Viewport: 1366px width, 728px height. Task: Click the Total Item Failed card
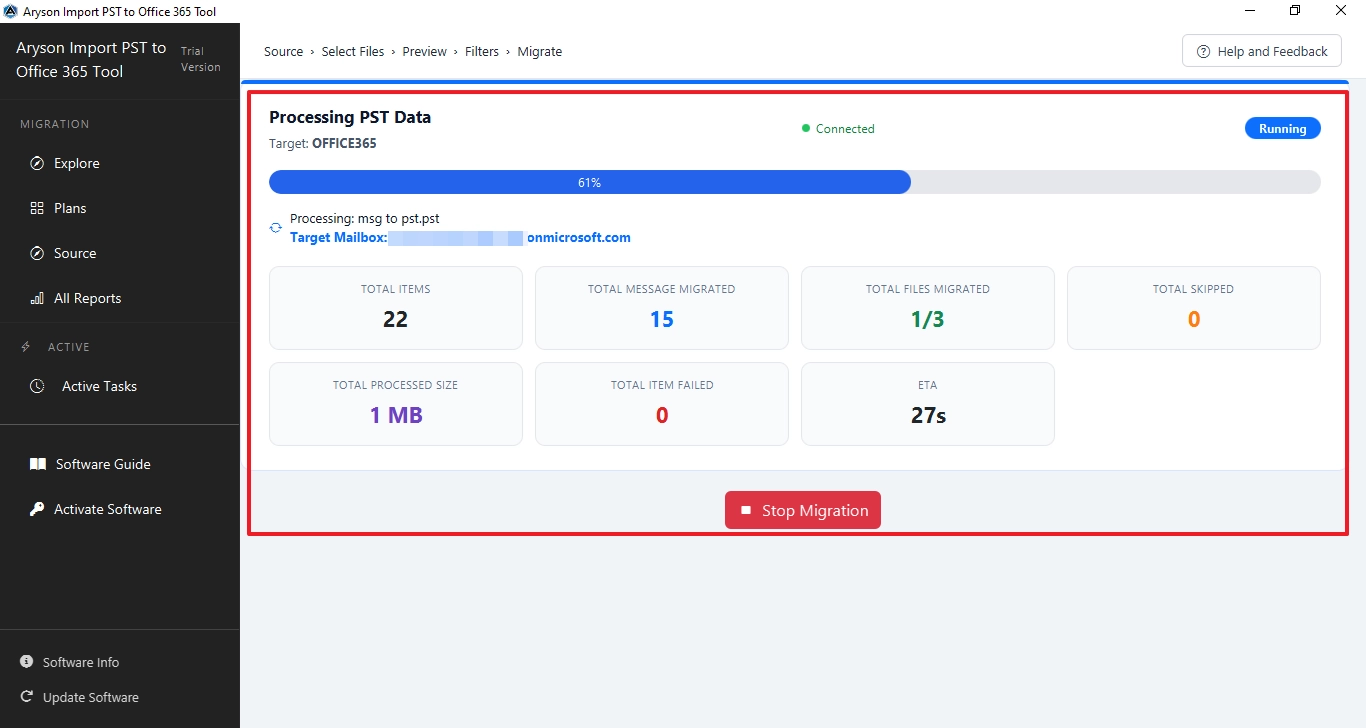pos(662,404)
